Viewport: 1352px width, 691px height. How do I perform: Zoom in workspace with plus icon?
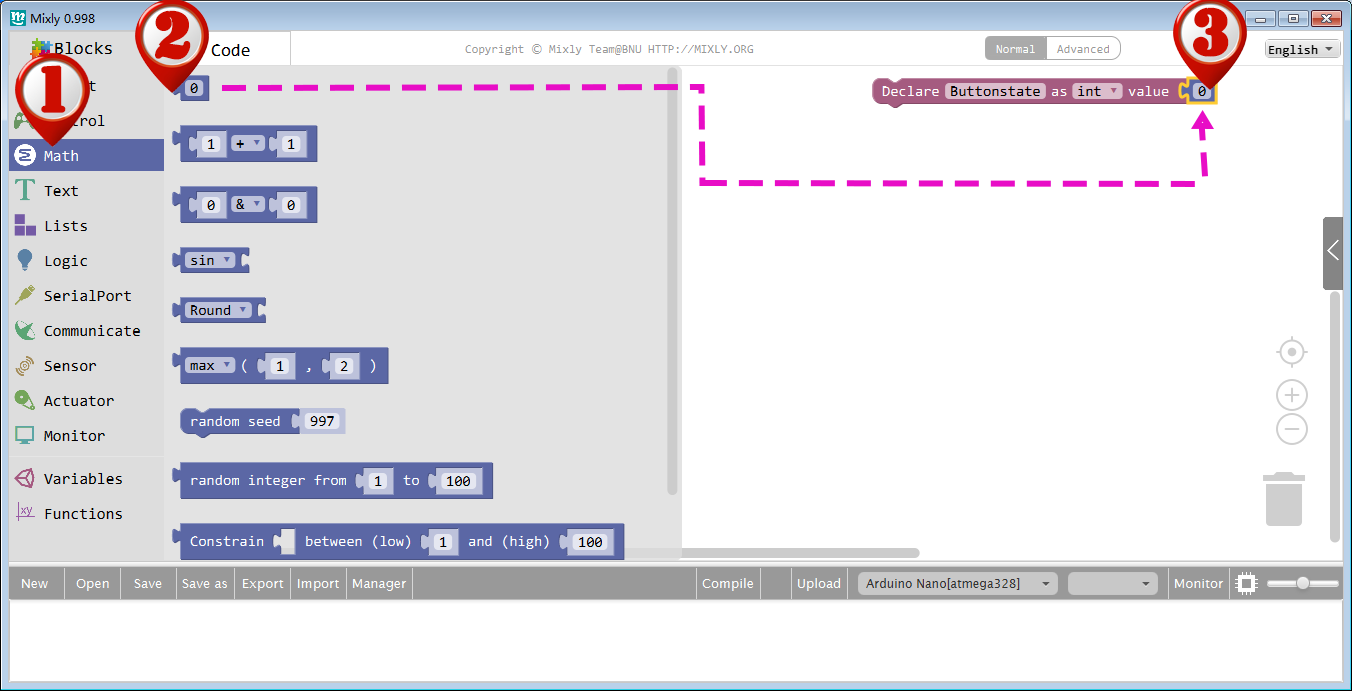[x=1292, y=394]
